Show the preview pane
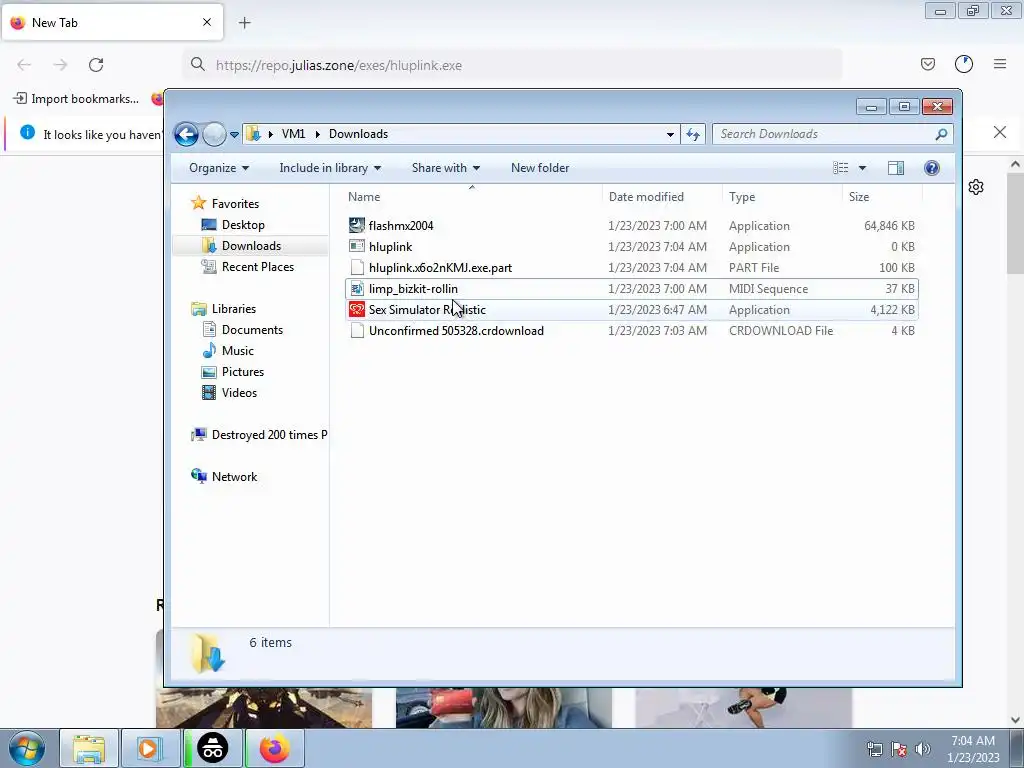The image size is (1024, 768). pos(895,168)
